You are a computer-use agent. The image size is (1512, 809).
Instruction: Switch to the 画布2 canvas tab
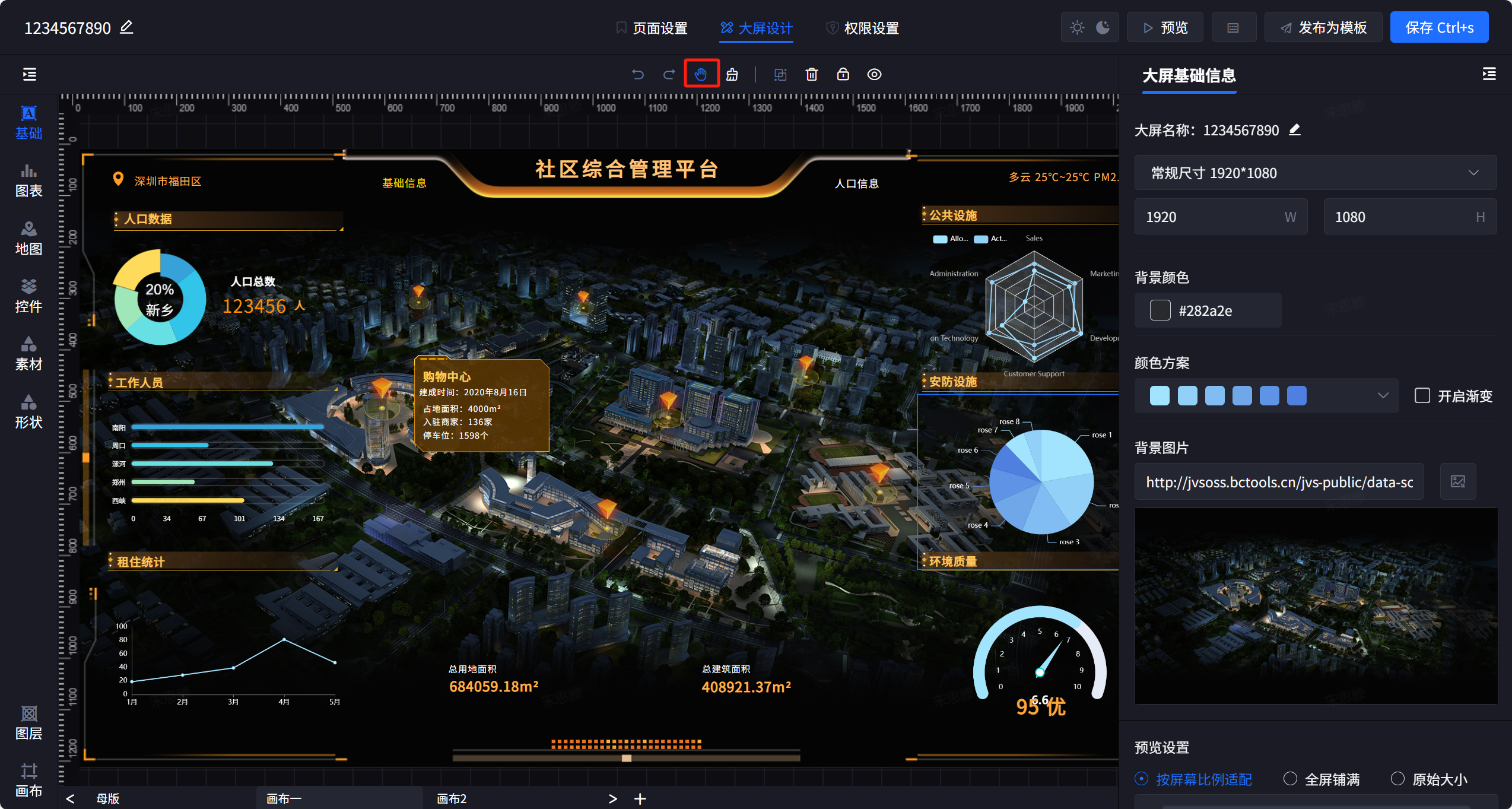tap(452, 798)
